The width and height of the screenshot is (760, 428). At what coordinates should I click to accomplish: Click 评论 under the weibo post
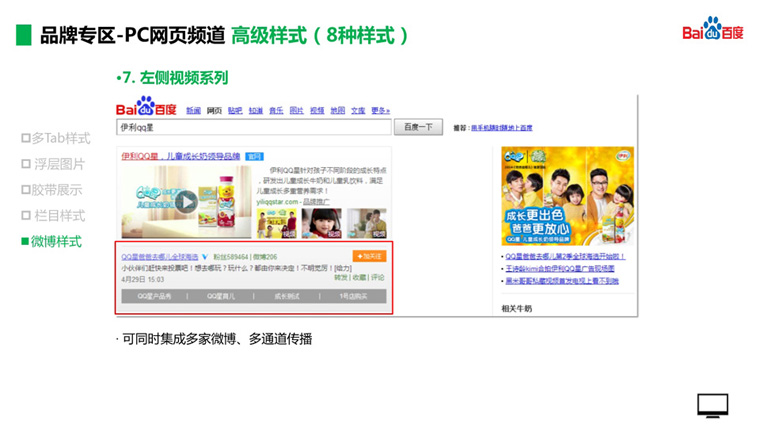point(378,278)
